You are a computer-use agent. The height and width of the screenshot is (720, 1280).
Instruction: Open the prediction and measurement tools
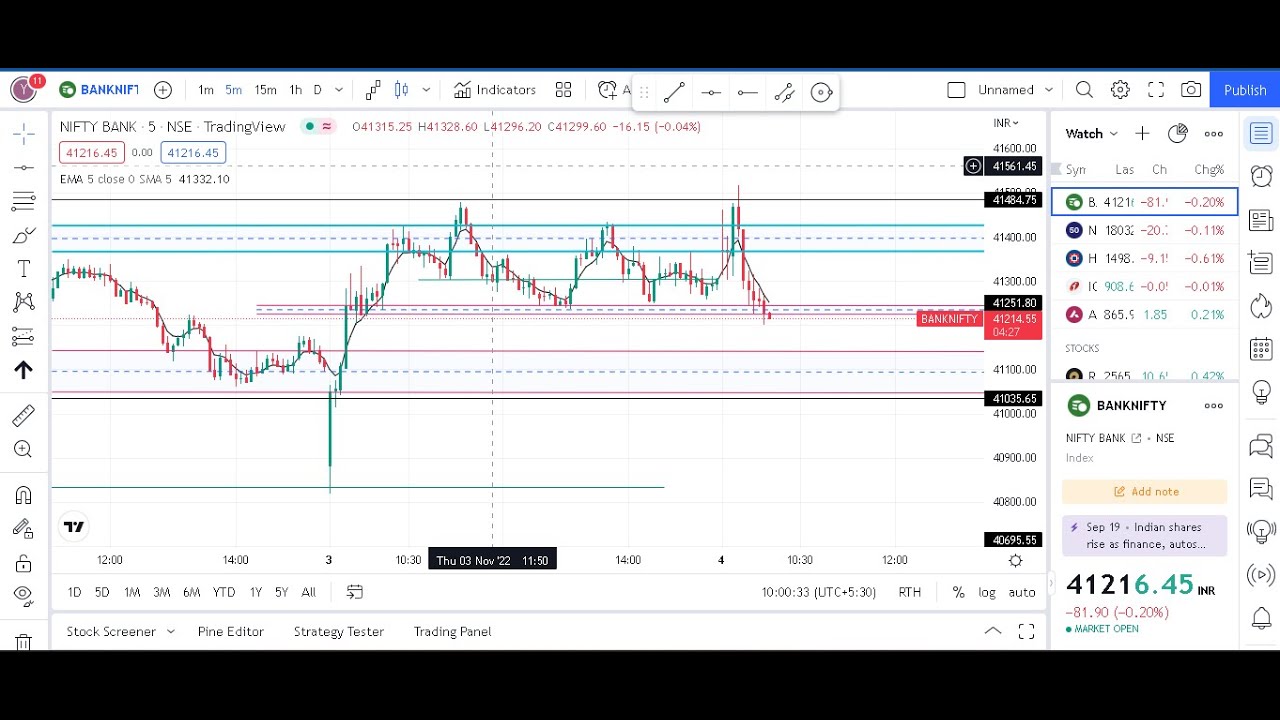[24, 336]
